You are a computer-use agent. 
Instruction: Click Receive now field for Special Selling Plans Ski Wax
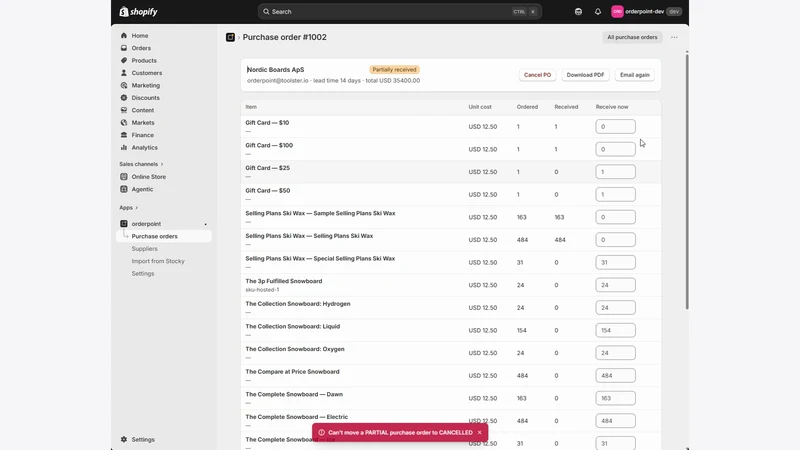click(x=615, y=262)
